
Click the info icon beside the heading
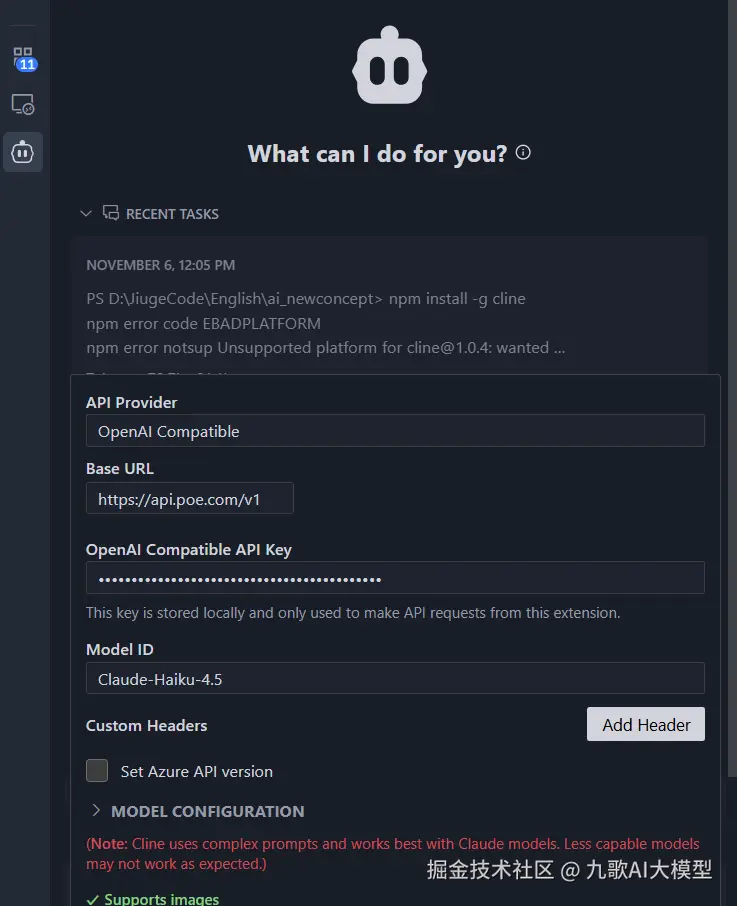click(523, 153)
